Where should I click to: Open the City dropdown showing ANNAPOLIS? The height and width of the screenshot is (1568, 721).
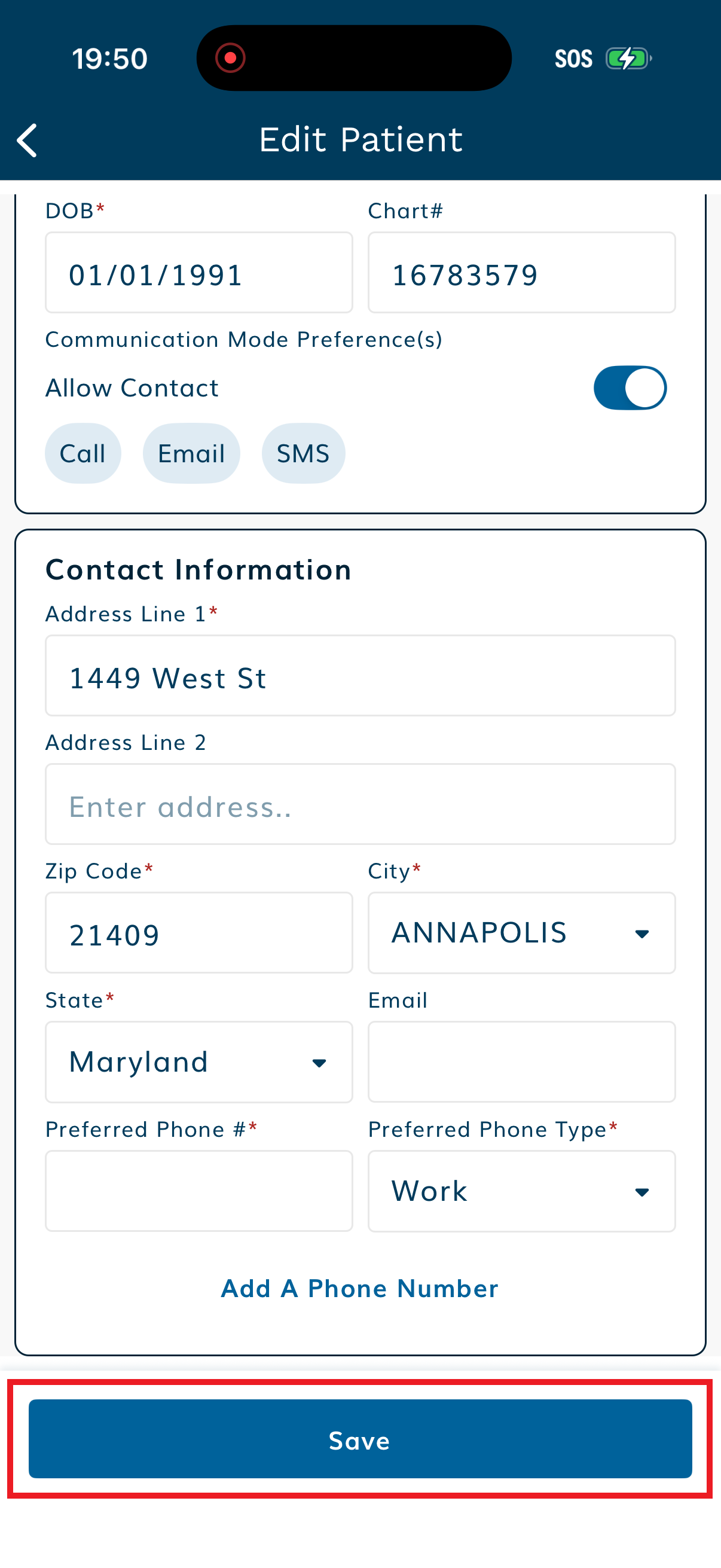[521, 933]
